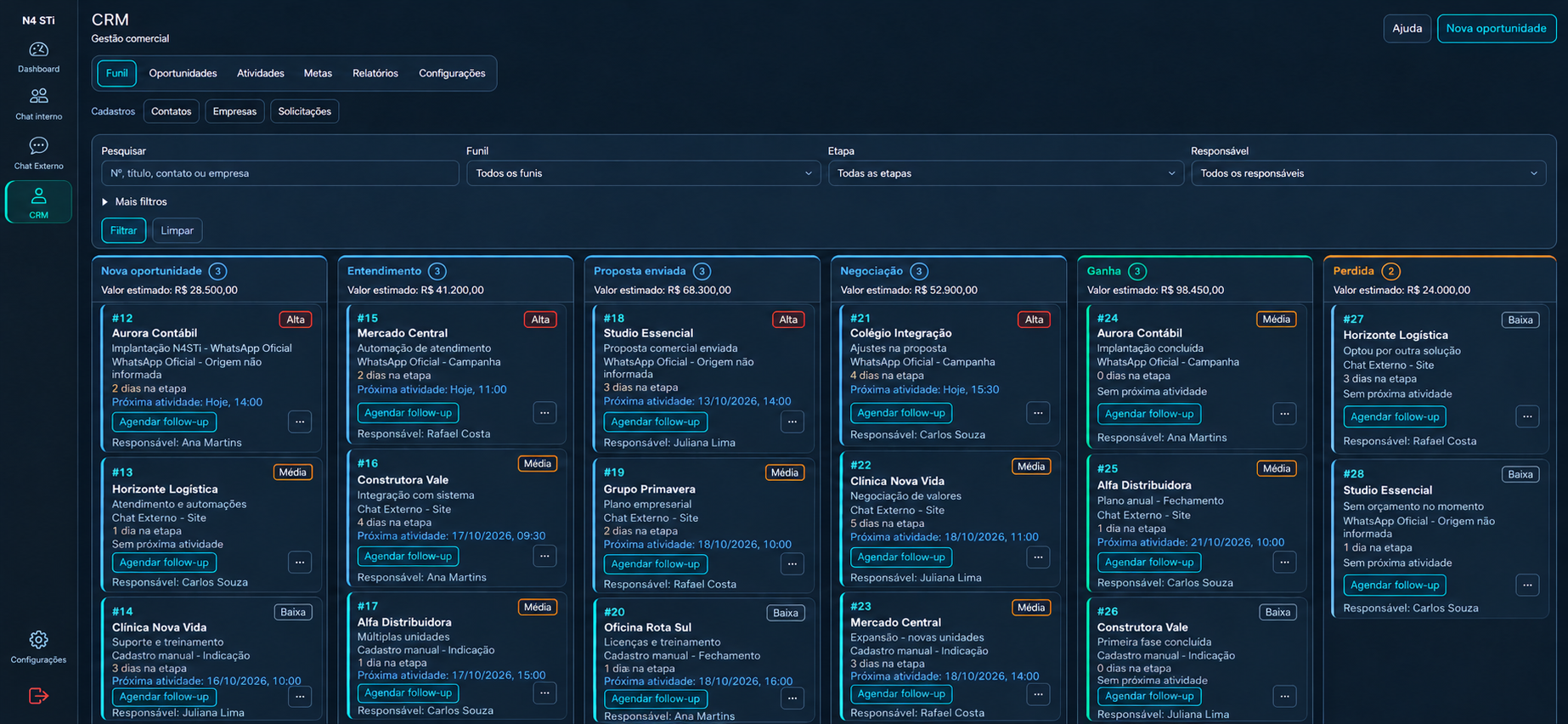Open more options for card #24
The width and height of the screenshot is (1568, 724).
click(x=1284, y=414)
